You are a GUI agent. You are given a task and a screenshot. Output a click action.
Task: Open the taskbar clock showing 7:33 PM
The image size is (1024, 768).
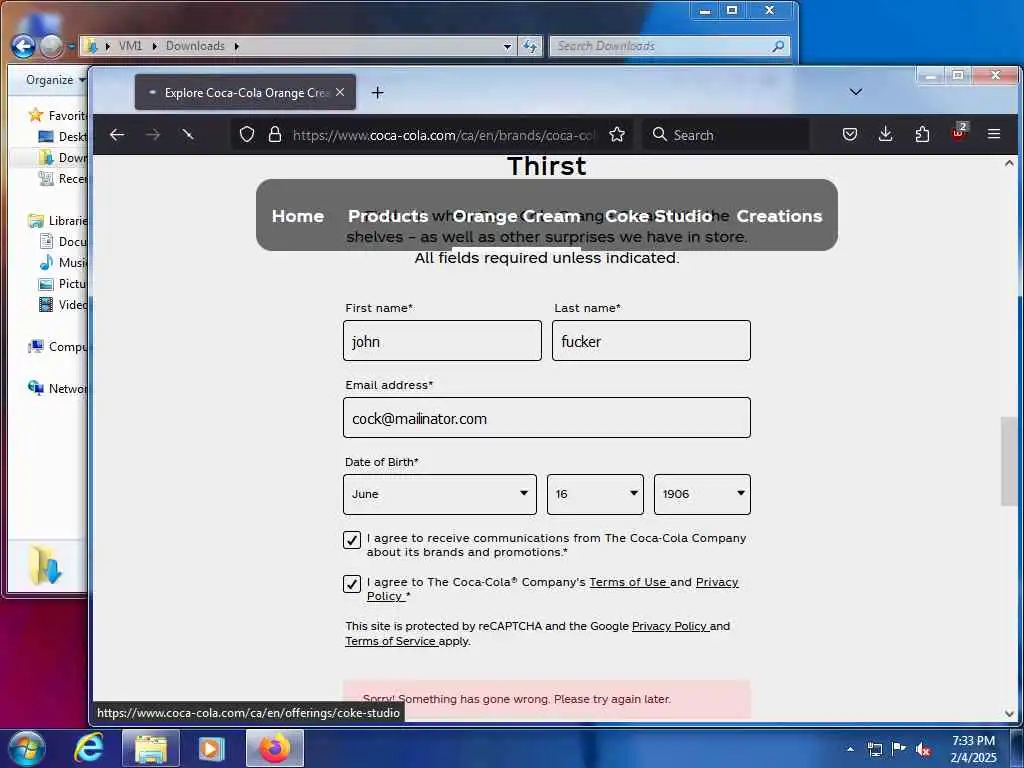973,749
